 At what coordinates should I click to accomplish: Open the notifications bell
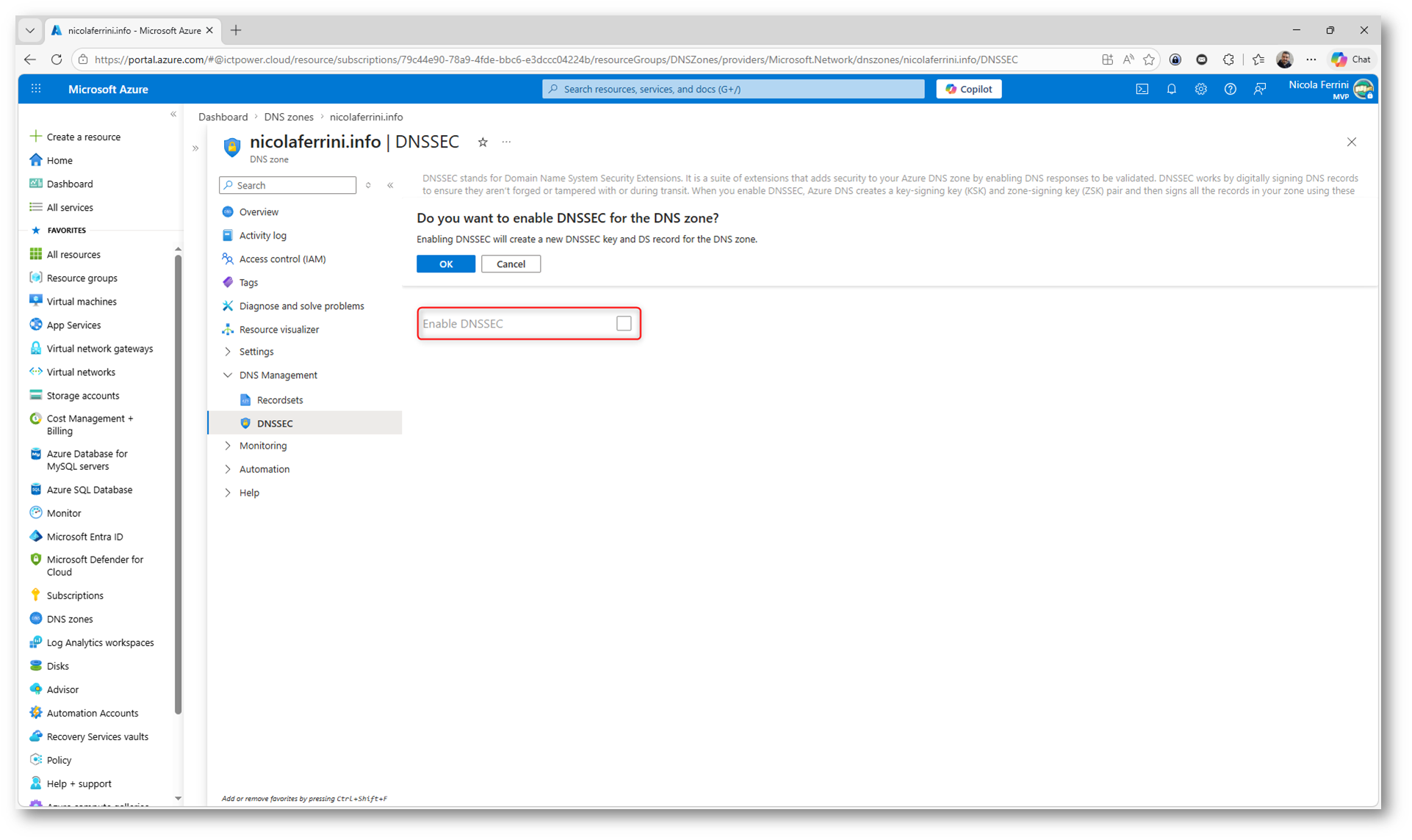pos(1171,89)
